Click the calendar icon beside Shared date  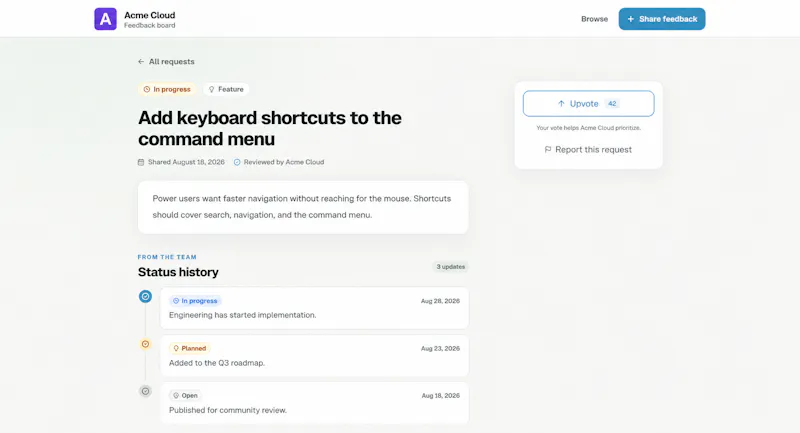[x=141, y=162]
